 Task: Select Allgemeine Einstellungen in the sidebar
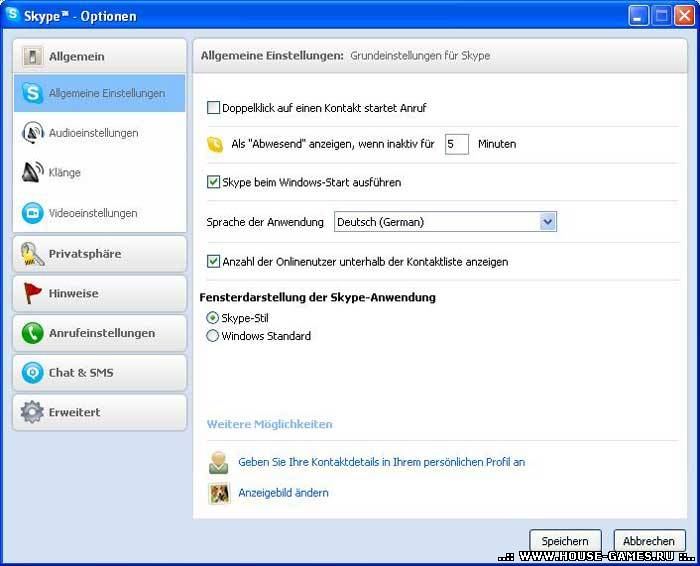[100, 93]
